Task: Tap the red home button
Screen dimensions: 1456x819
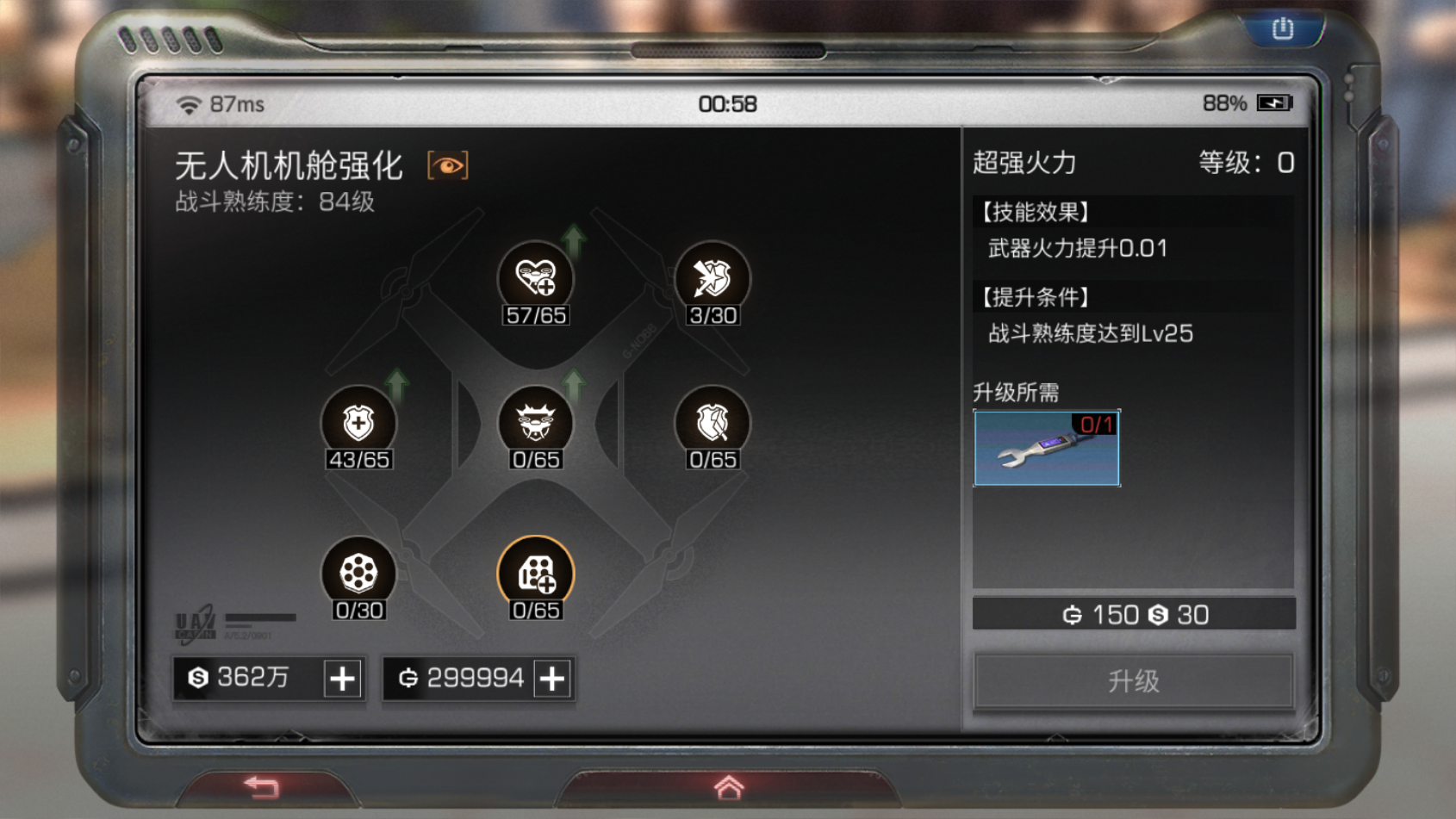Action: click(728, 786)
